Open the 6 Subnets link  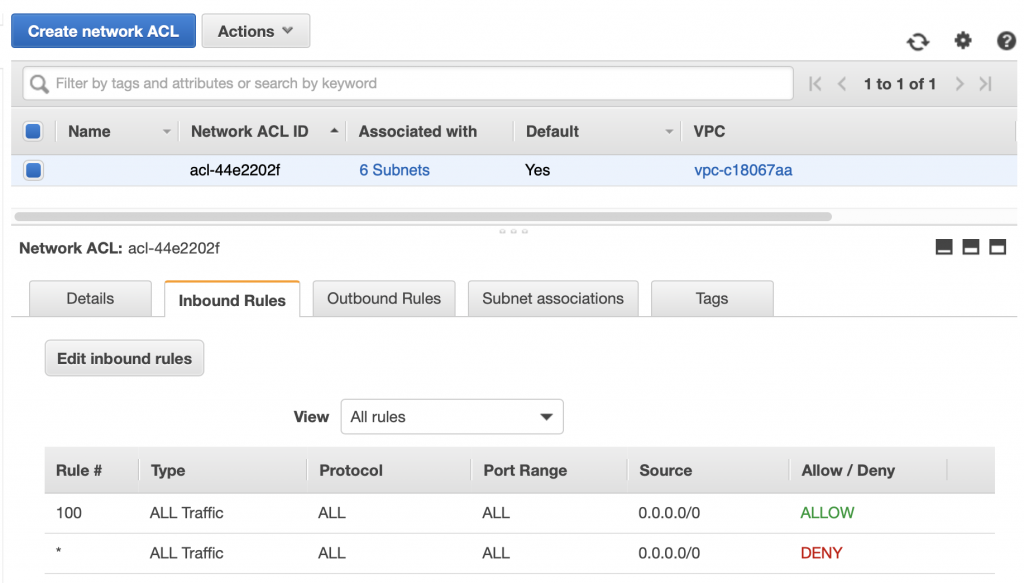[x=394, y=170]
